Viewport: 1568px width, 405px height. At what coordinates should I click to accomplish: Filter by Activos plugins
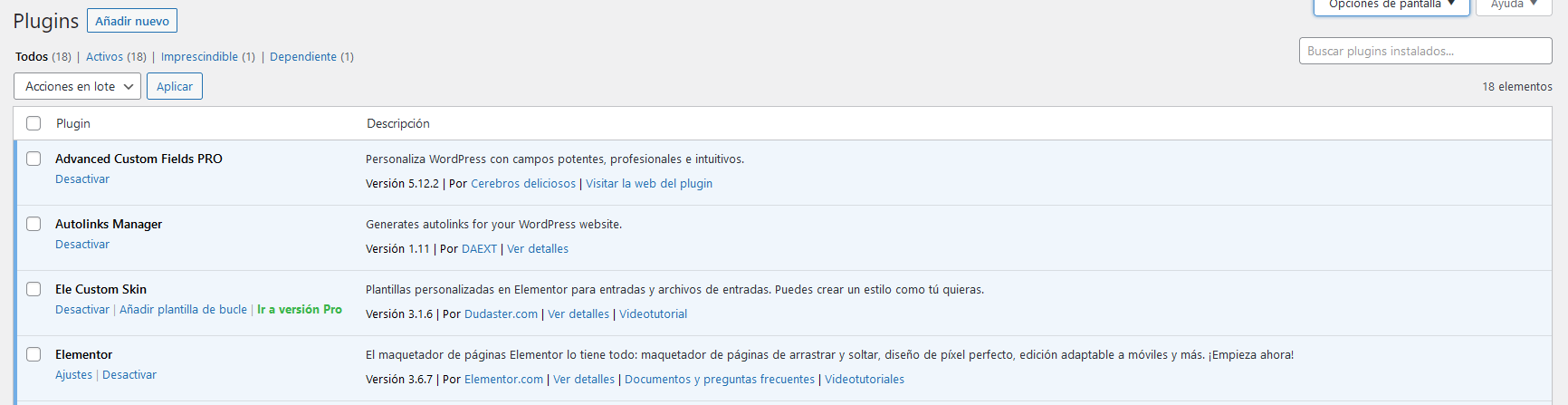tap(104, 56)
